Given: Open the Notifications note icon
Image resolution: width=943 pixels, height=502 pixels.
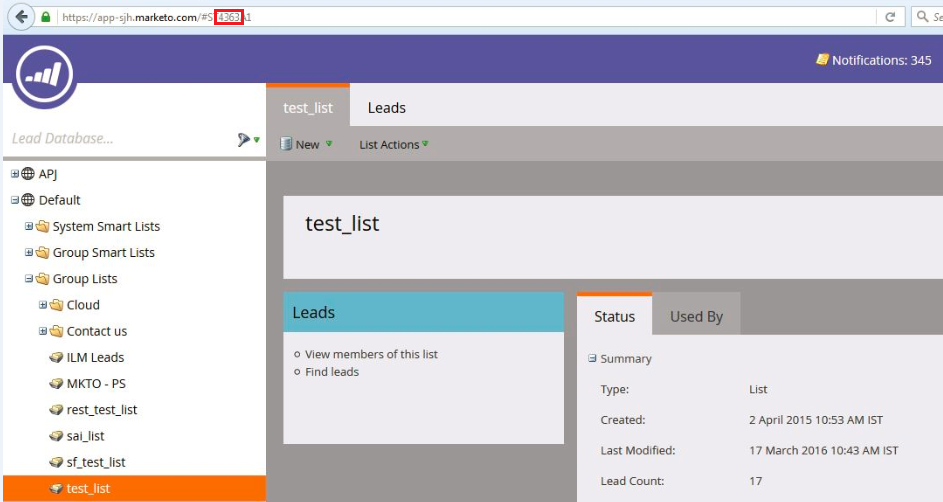Looking at the screenshot, I should [822, 60].
